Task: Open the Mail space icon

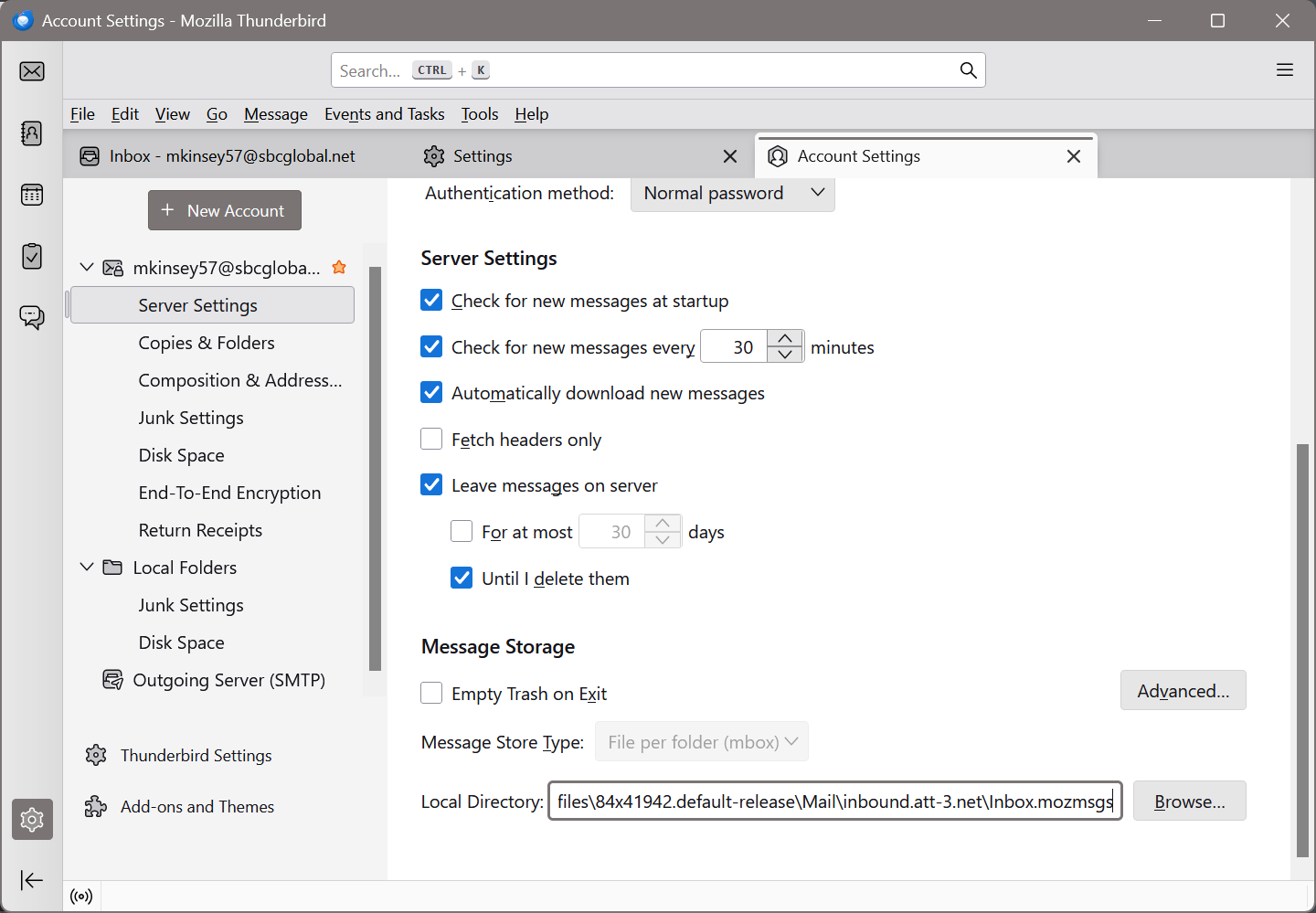Action: [x=32, y=71]
